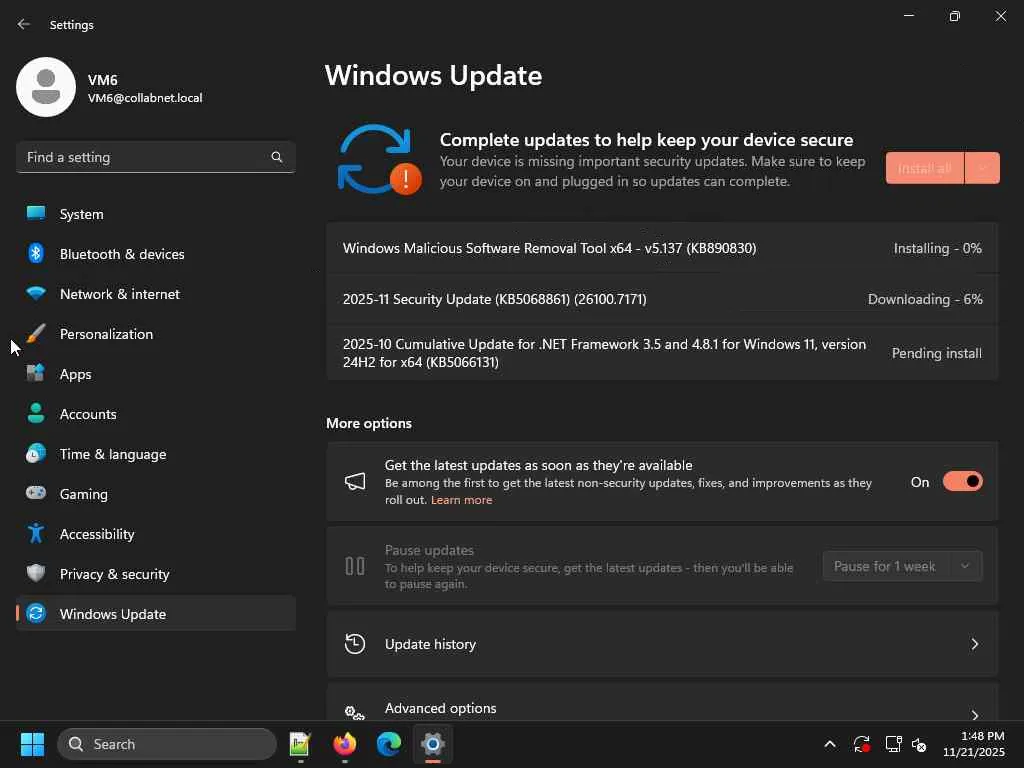
Task: Expand Update history chevron
Action: [974, 644]
